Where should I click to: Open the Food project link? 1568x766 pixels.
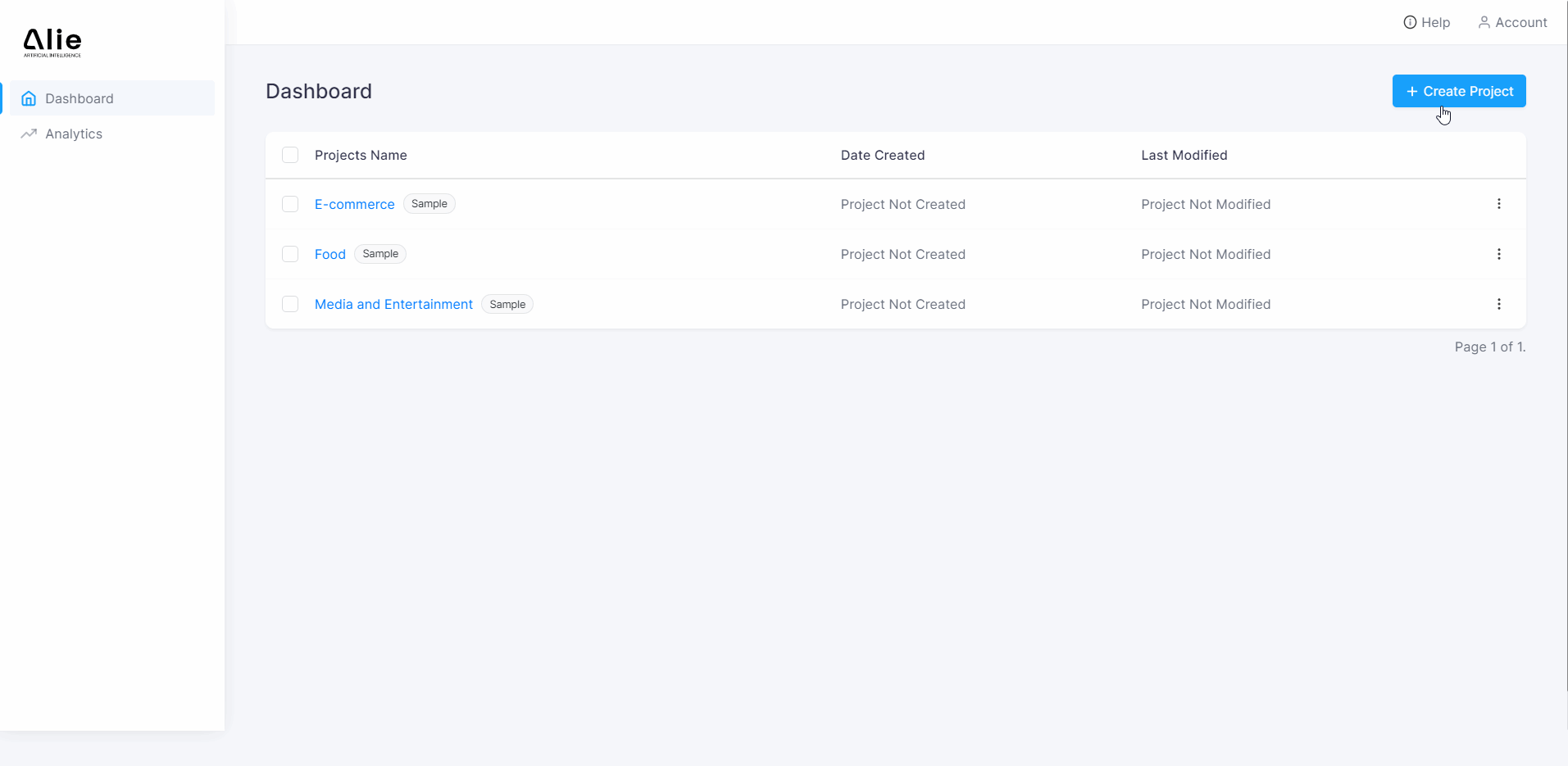click(x=330, y=254)
